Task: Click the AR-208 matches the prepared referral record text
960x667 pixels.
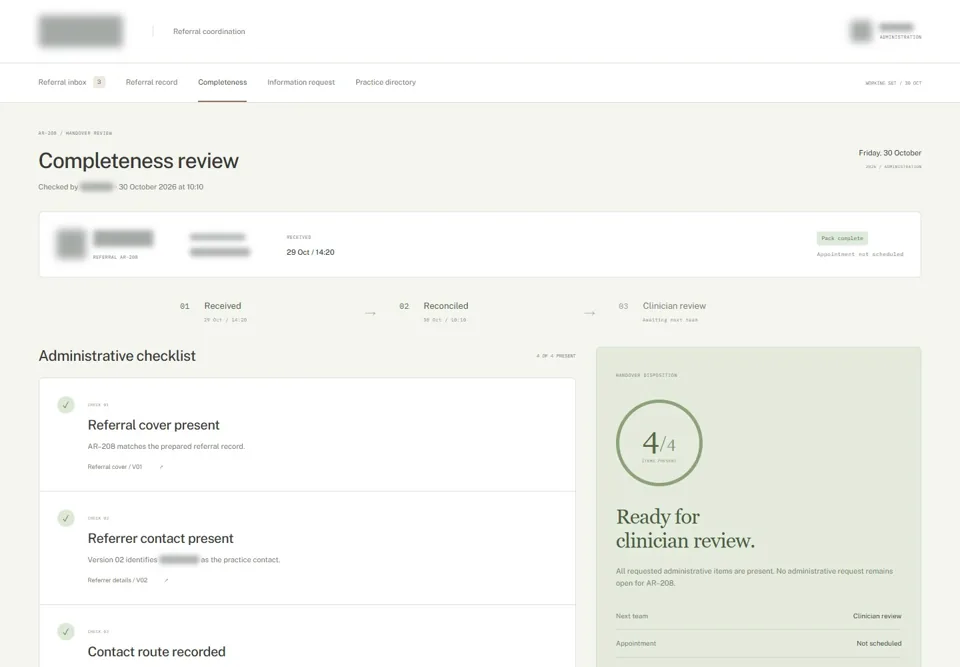Action: tap(166, 447)
